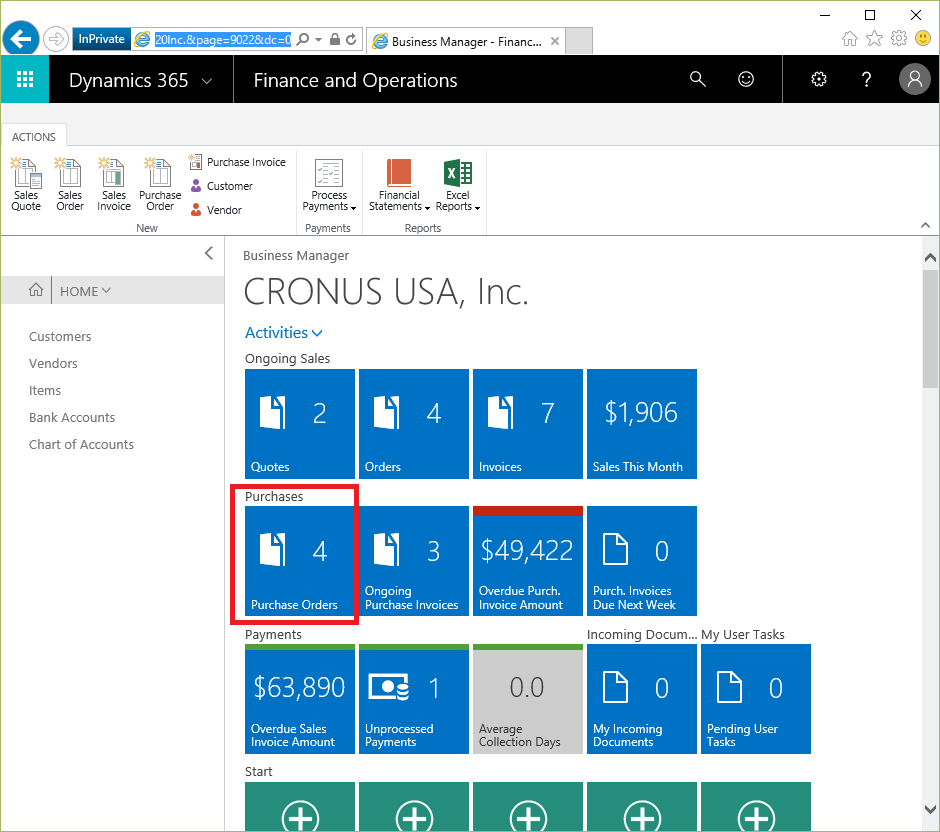Viewport: 940px width, 832px height.
Task: Click the browser address bar URL field
Action: tap(222, 40)
